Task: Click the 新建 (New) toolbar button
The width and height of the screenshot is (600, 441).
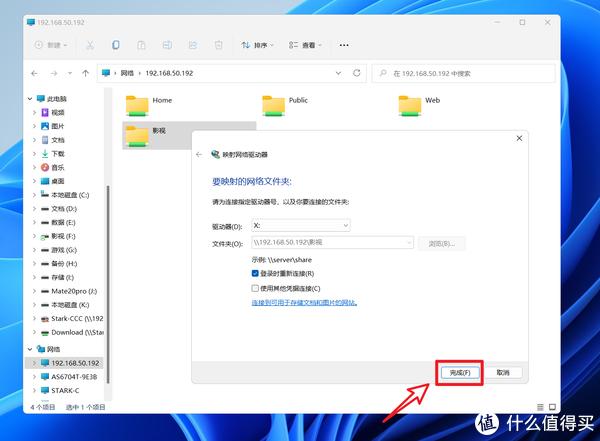Action: [x=51, y=45]
